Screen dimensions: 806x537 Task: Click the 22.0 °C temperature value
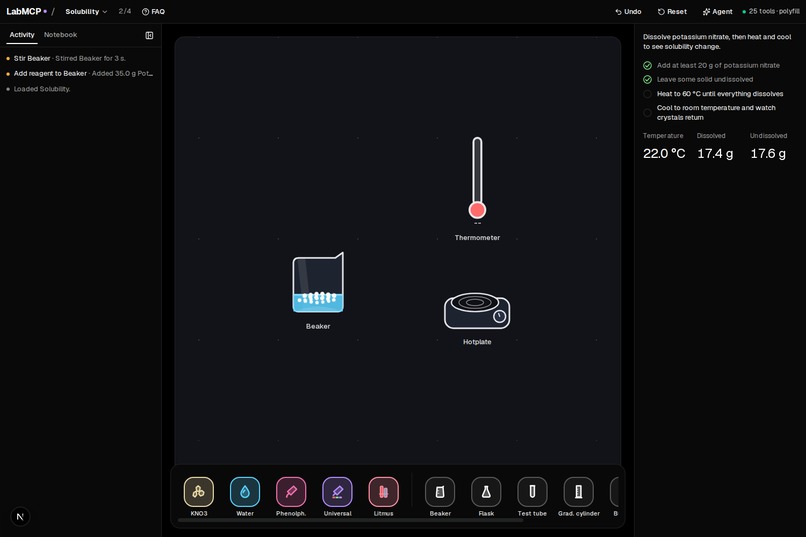coord(664,153)
